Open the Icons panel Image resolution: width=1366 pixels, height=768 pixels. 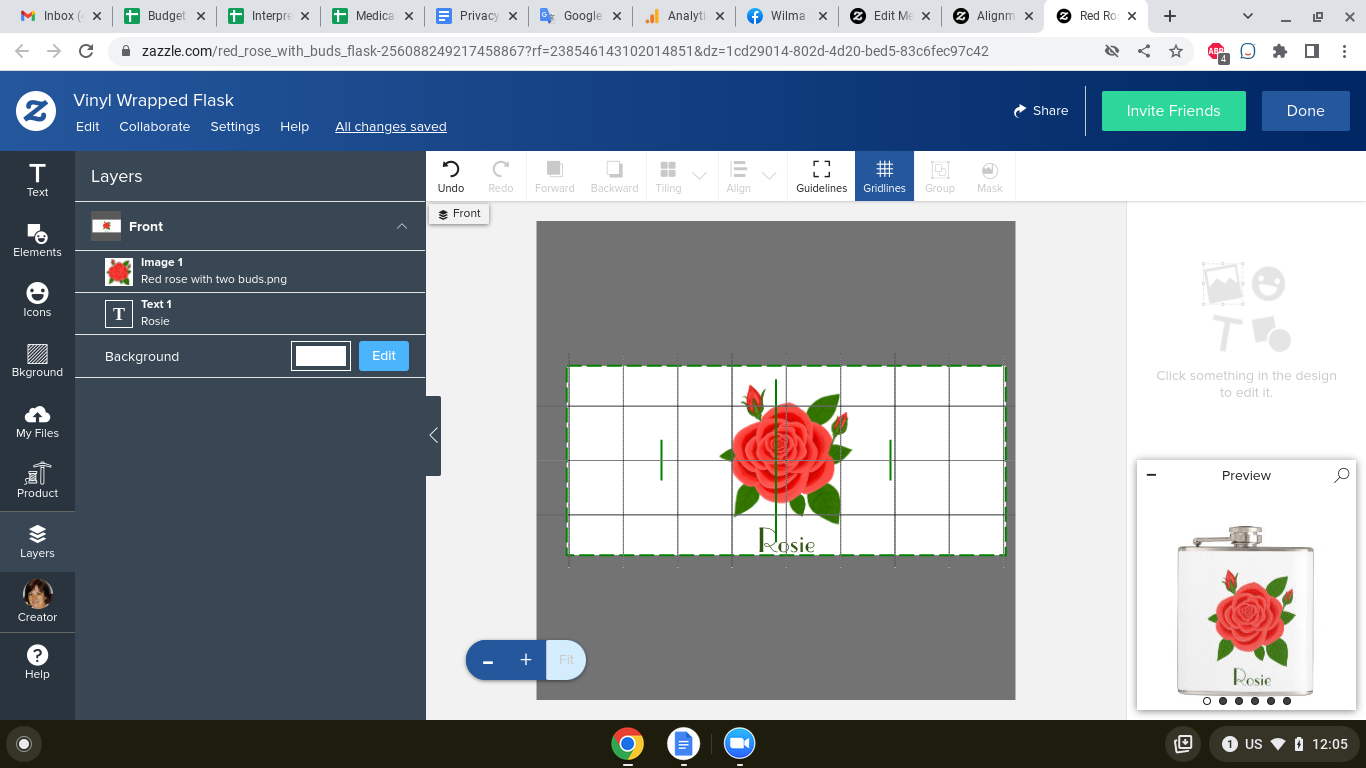click(x=37, y=301)
